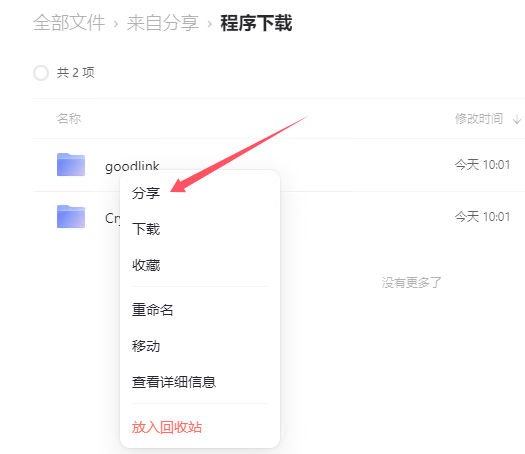Click 移动 in the context menu
The image size is (525, 454).
[146, 346]
